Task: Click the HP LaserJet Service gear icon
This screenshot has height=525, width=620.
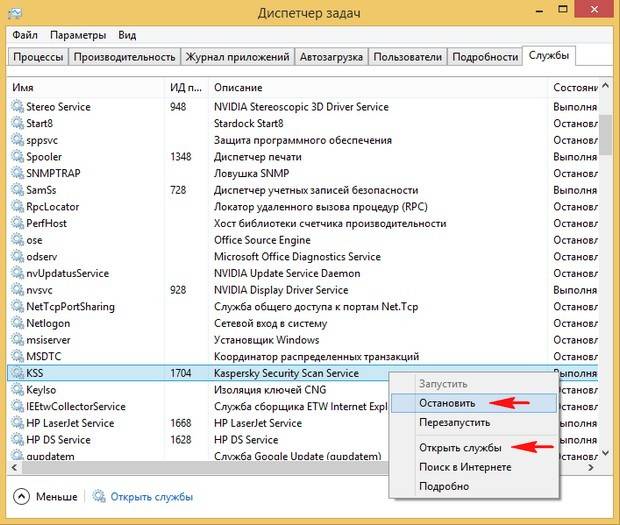Action: point(17,423)
